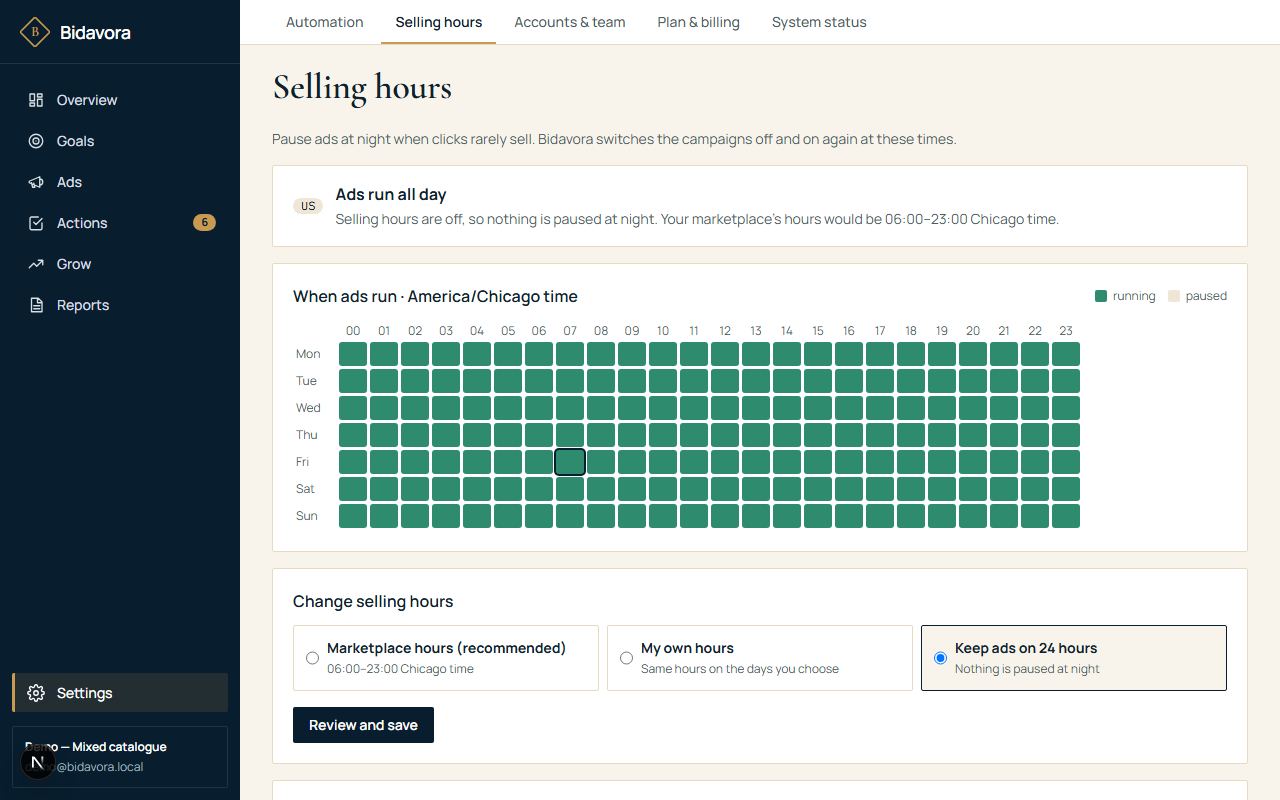The height and width of the screenshot is (800, 1280).
Task: Toggle the Tuesday 09:00 hour cell
Action: coord(632,381)
